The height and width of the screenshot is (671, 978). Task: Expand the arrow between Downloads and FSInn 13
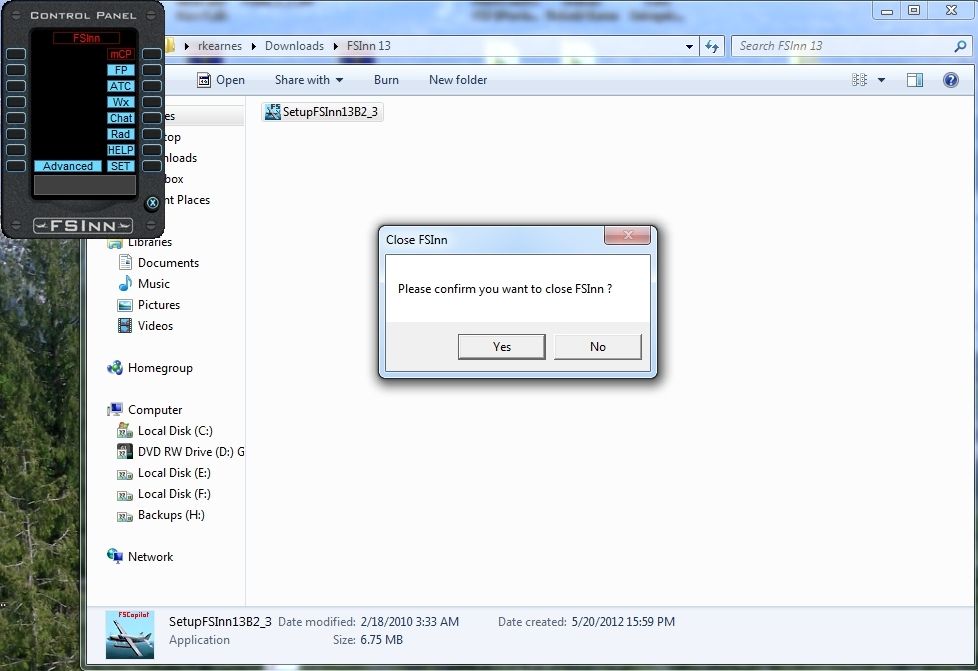[336, 46]
